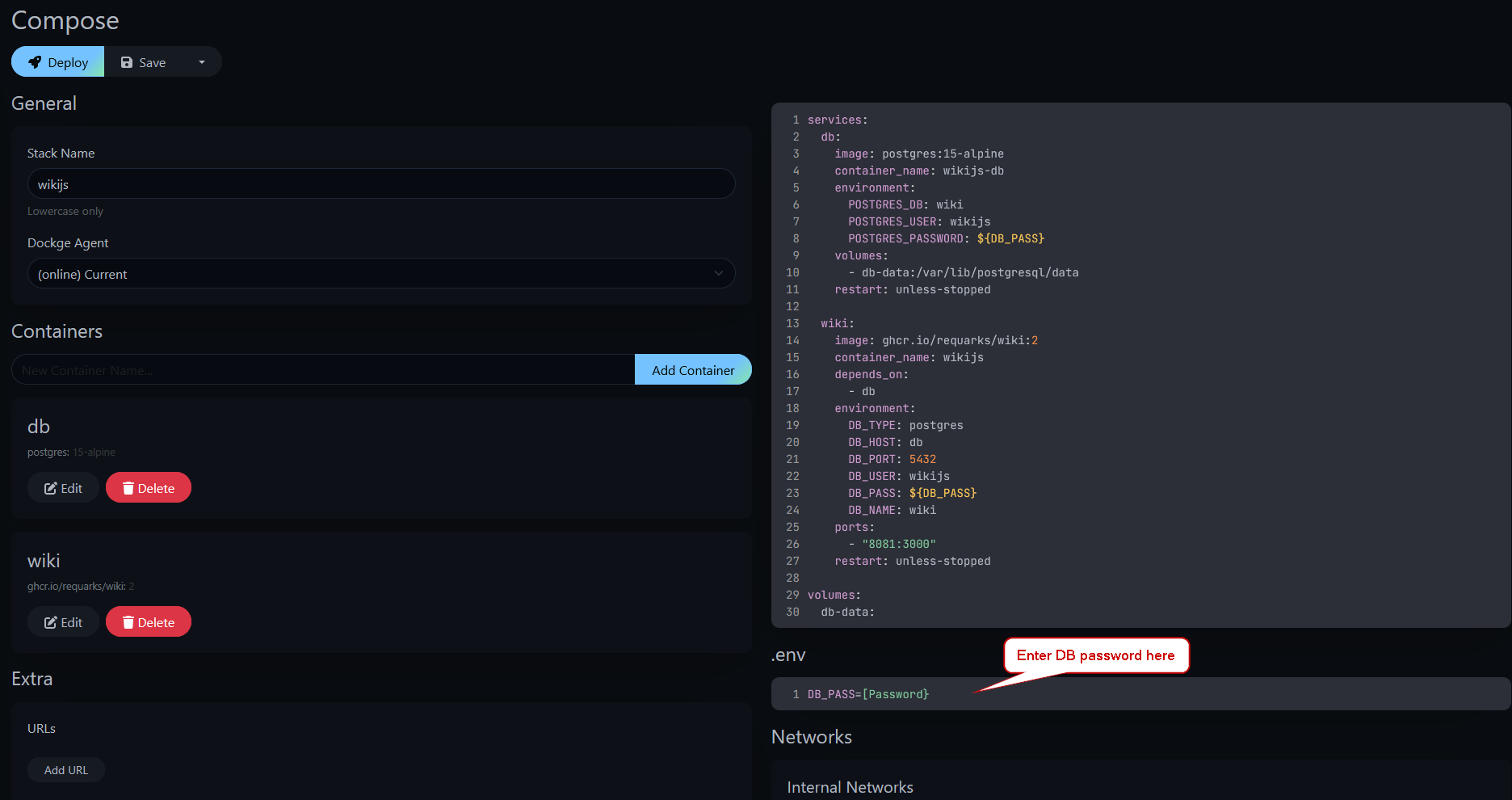The height and width of the screenshot is (800, 1512).
Task: Click 'POSTGRES_DB: wiki' line
Action: tap(905, 204)
